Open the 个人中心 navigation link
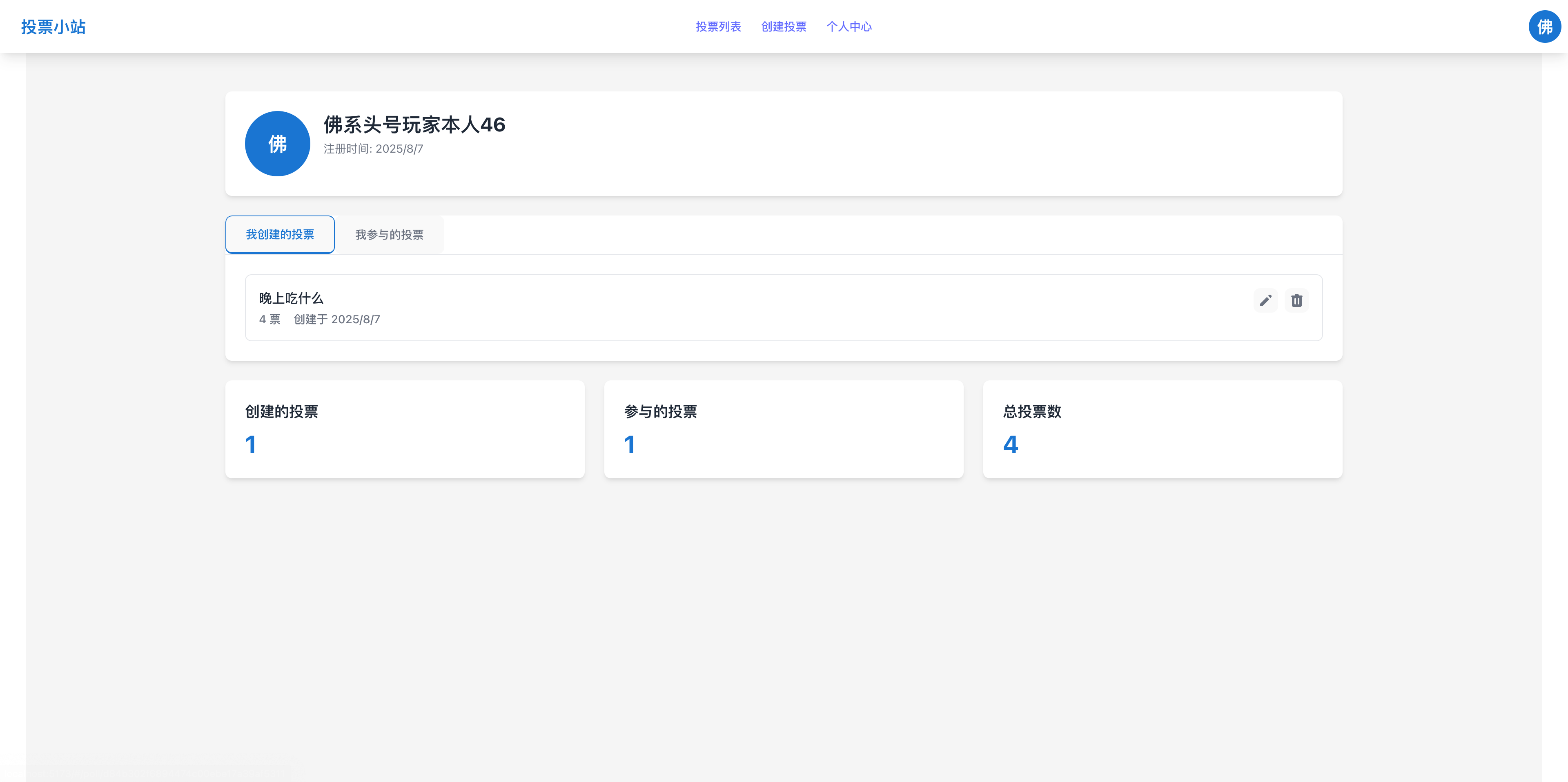This screenshot has height=782, width=1568. point(849,27)
